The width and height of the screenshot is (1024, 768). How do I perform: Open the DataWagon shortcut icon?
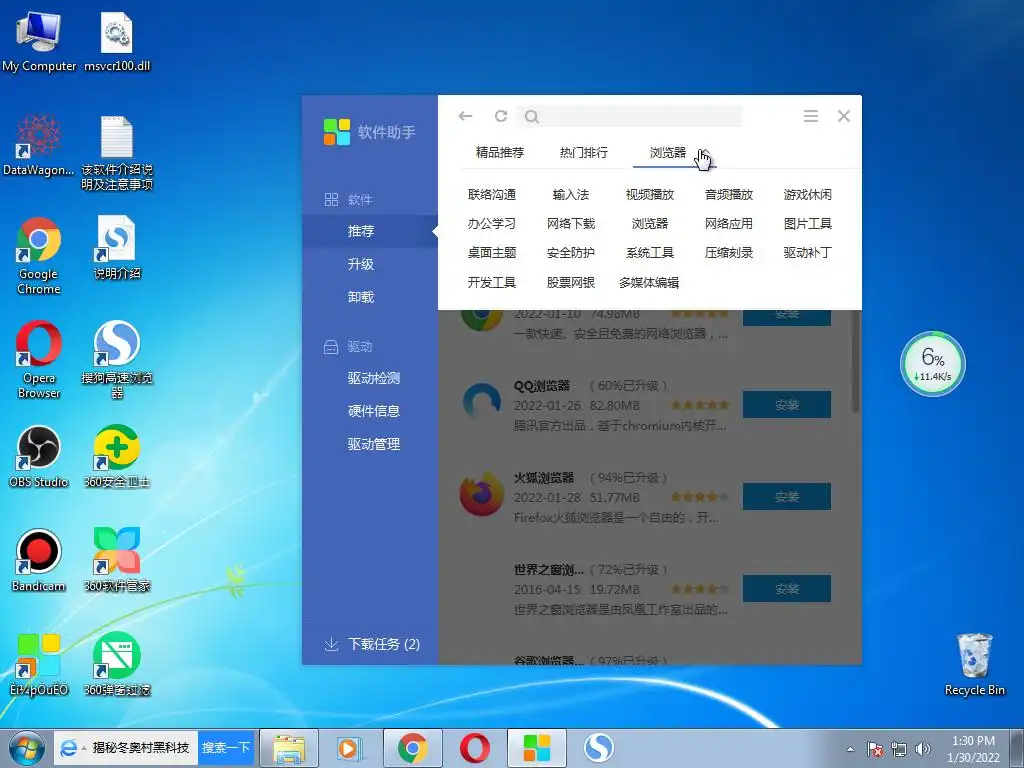point(39,145)
